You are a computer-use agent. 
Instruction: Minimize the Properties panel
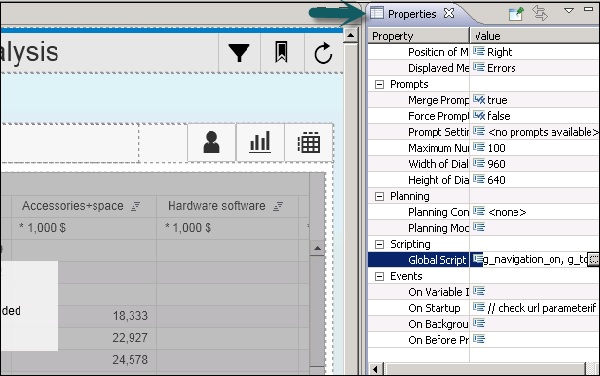589,9
